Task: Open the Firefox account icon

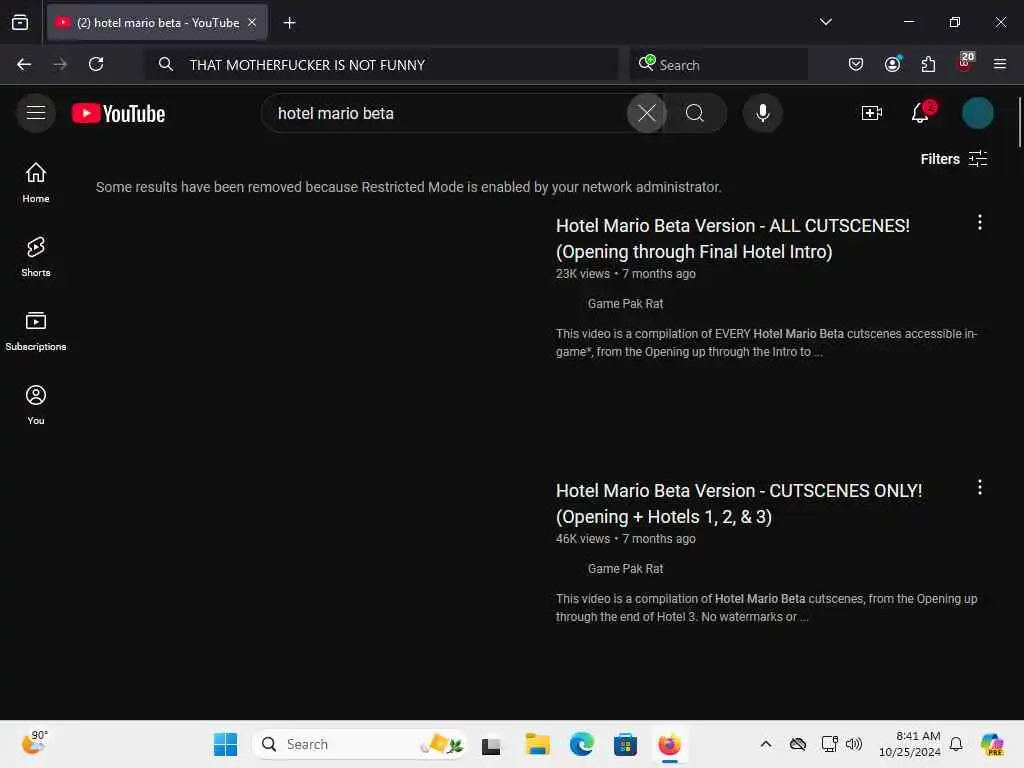Action: click(892, 64)
